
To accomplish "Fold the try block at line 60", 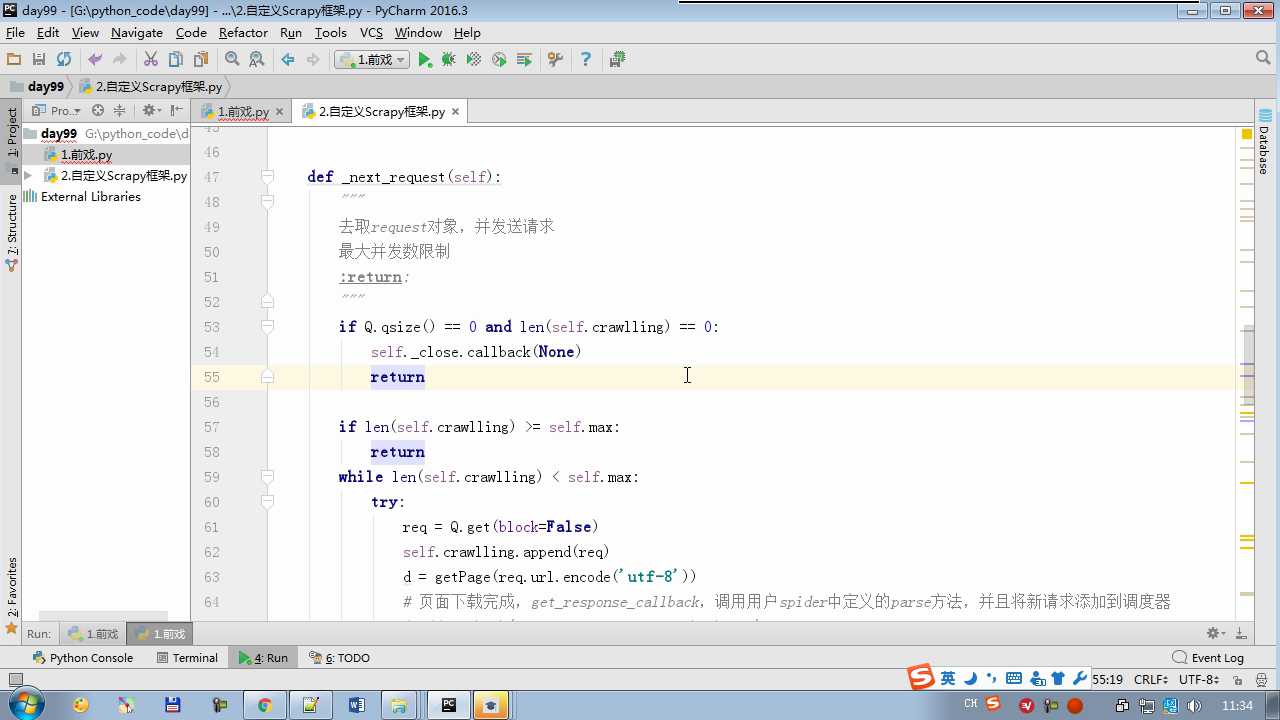I will [267, 502].
